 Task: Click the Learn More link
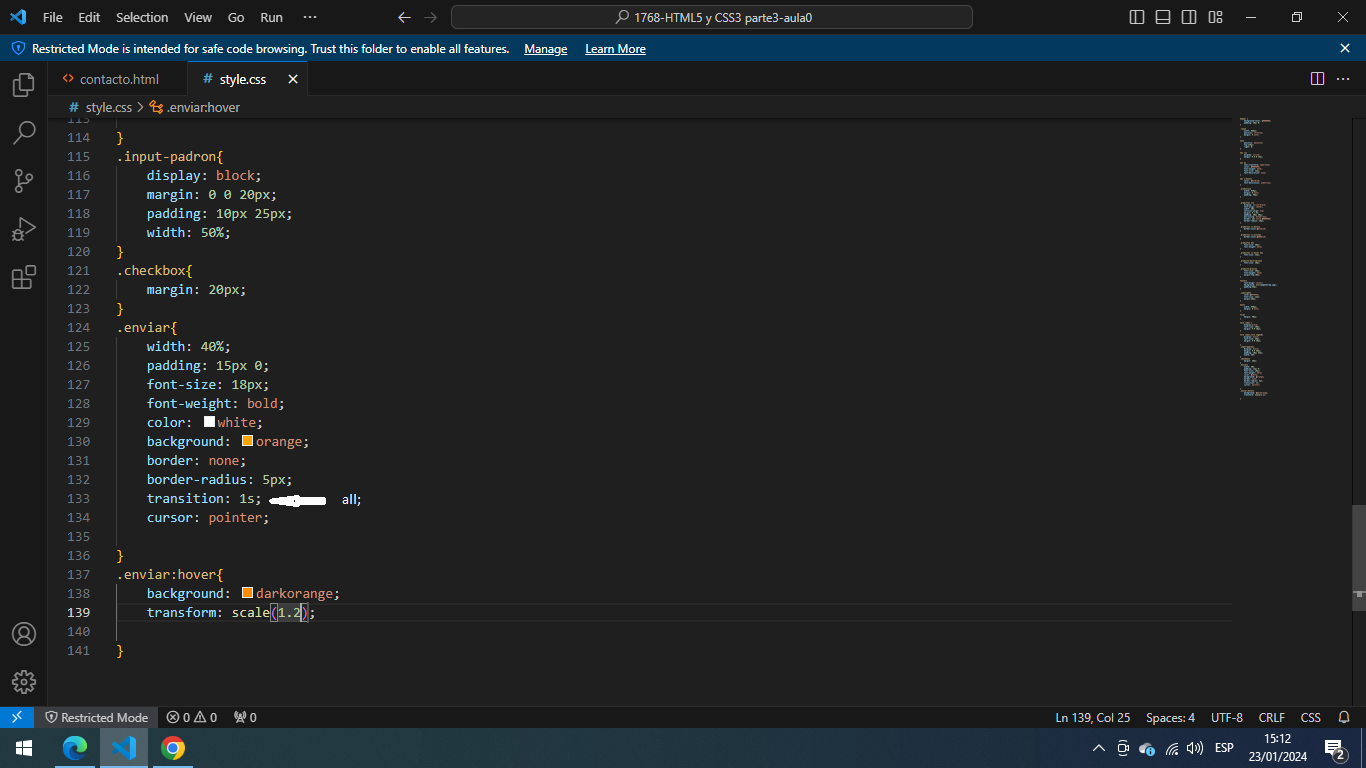[x=615, y=48]
